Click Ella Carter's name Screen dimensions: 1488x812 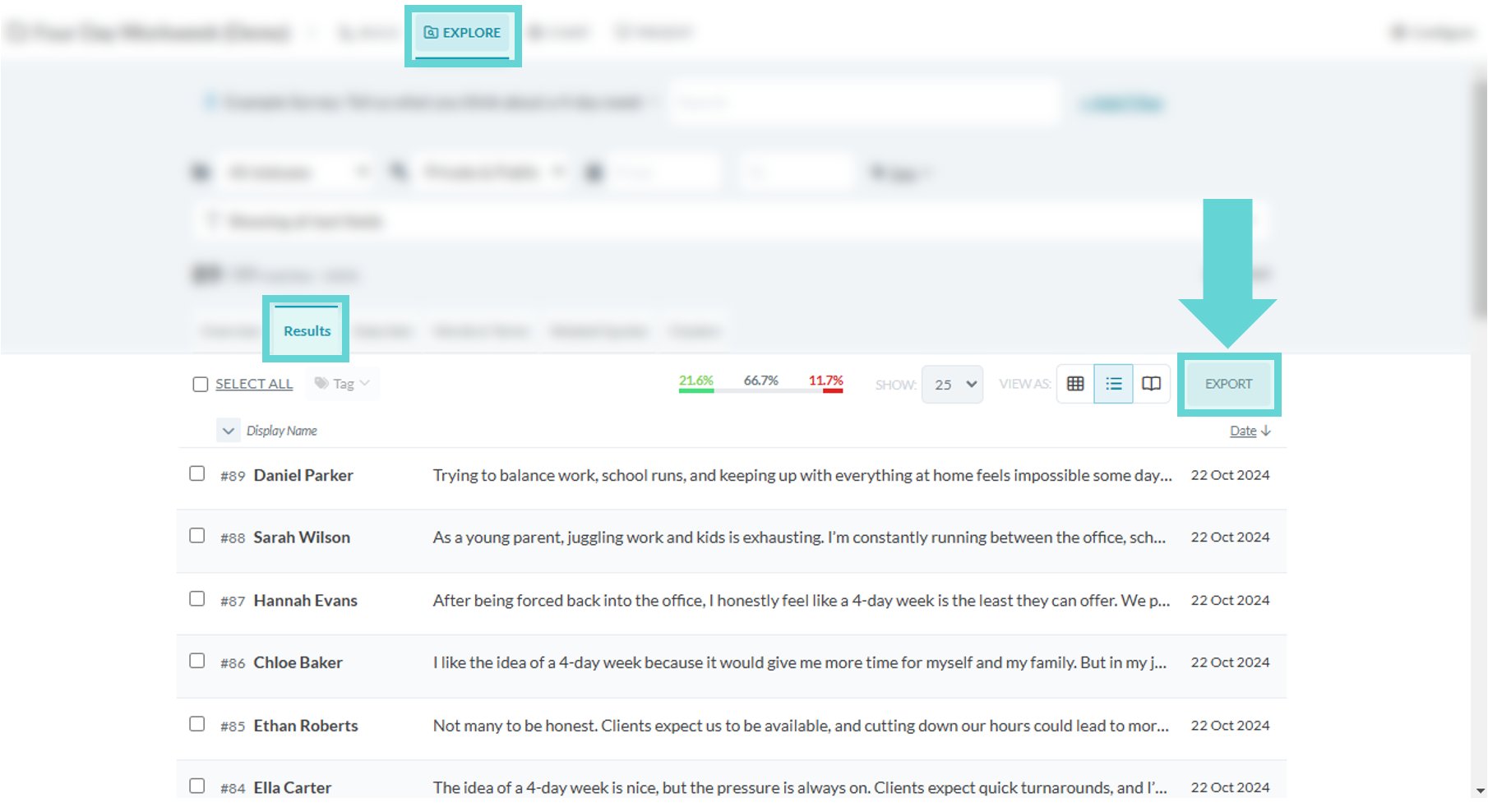tap(293, 787)
